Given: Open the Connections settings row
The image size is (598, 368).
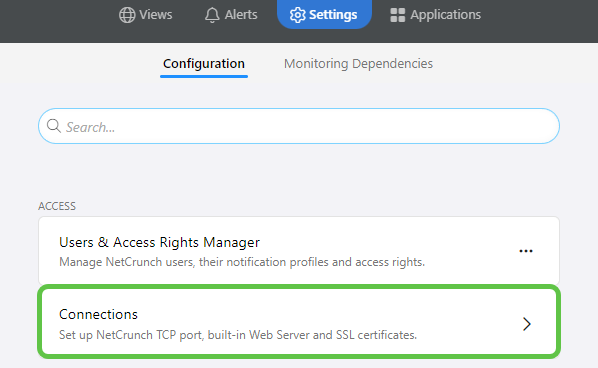Looking at the screenshot, I should tap(299, 322).
